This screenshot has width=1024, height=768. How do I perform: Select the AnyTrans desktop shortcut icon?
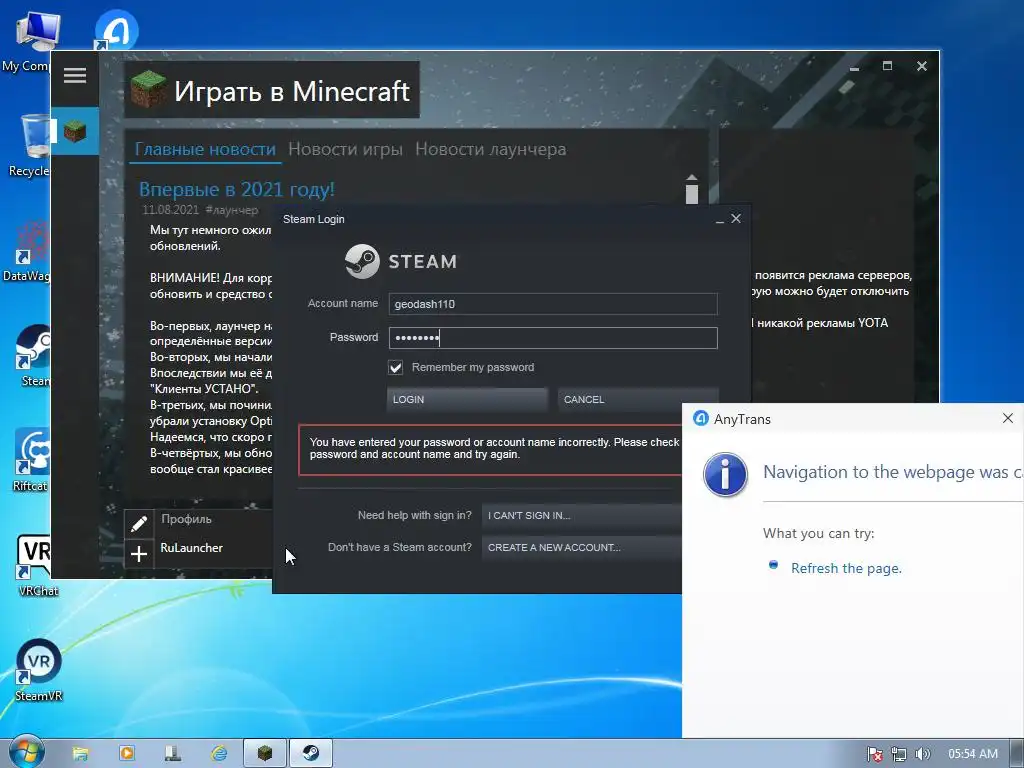pyautogui.click(x=116, y=30)
